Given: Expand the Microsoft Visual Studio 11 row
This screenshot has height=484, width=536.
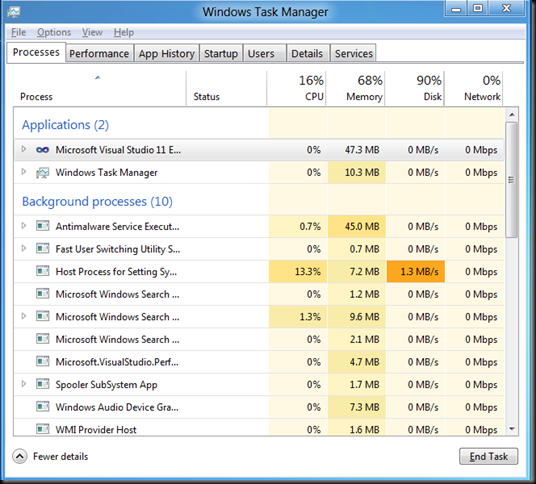Looking at the screenshot, I should [24, 149].
